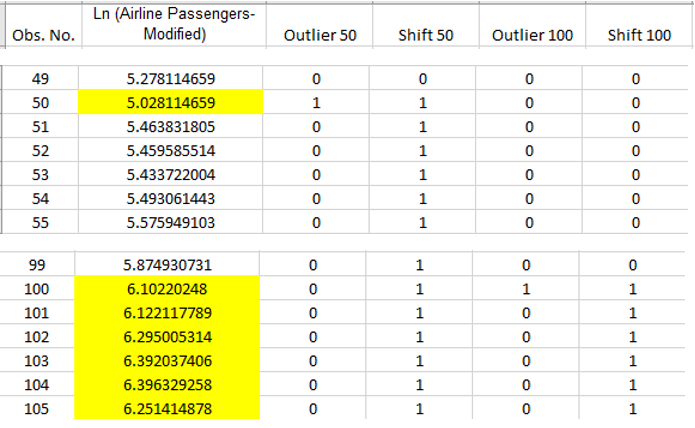This screenshot has height=428, width=695.
Task: Click cell showing 5.493061443
Action: point(171,198)
